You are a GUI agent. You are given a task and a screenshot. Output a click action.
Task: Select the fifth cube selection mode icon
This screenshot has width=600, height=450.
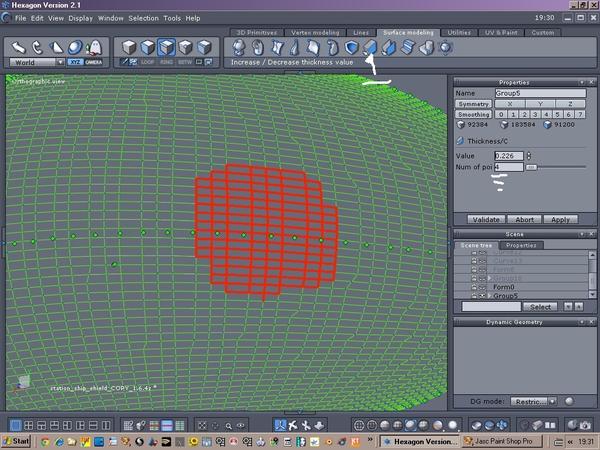pyautogui.click(x=204, y=47)
